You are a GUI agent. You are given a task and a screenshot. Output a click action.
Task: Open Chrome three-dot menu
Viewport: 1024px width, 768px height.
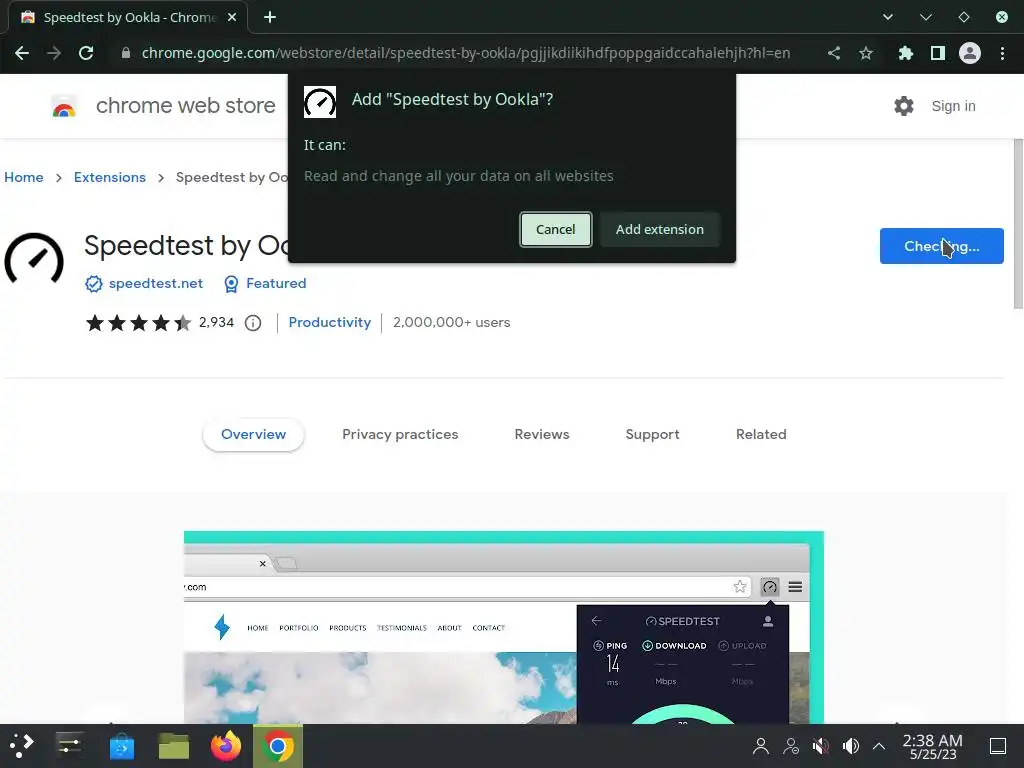(1002, 53)
